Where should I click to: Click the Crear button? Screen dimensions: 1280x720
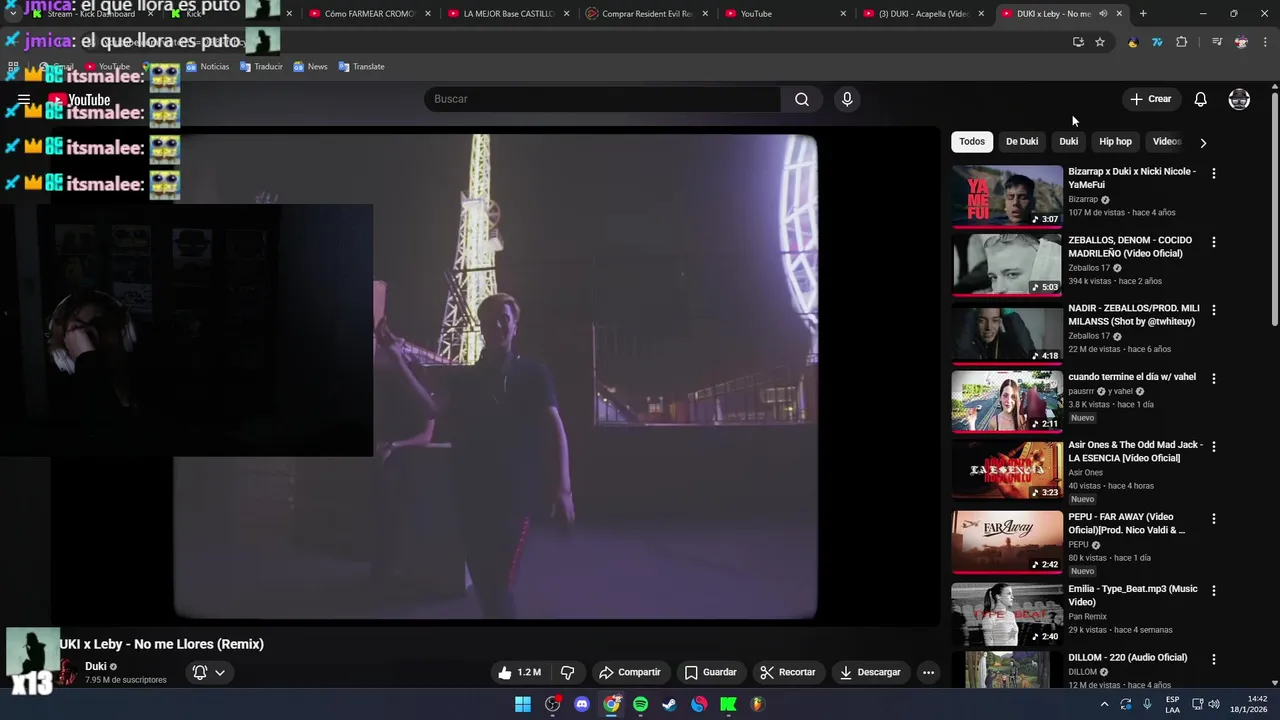[x=1151, y=99]
